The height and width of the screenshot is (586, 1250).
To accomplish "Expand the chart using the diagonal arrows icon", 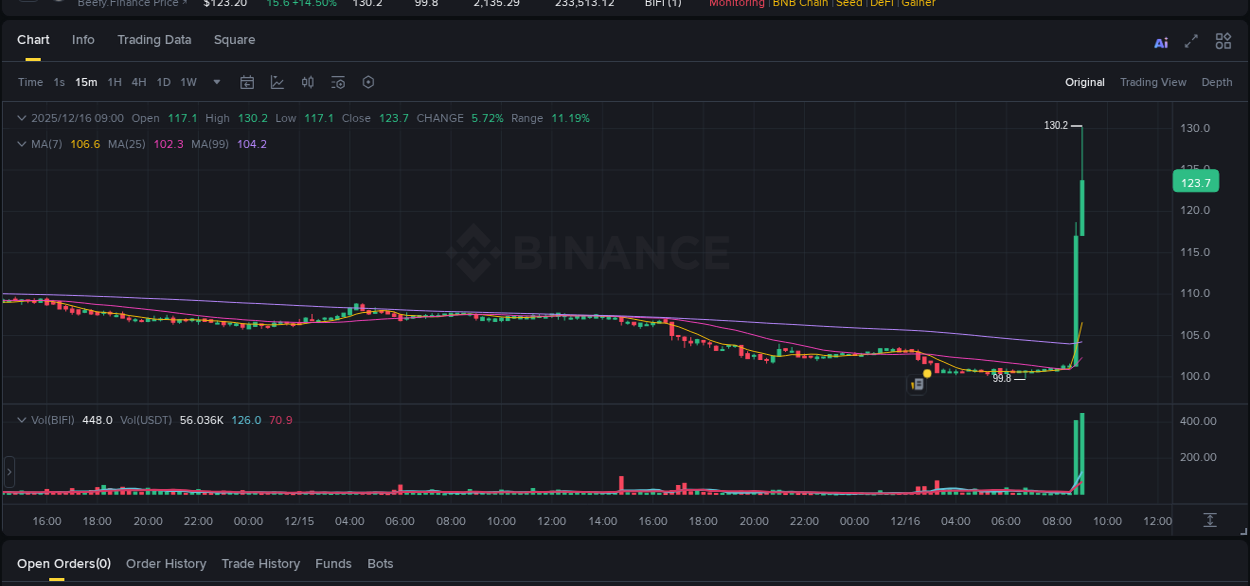I will coord(1190,41).
